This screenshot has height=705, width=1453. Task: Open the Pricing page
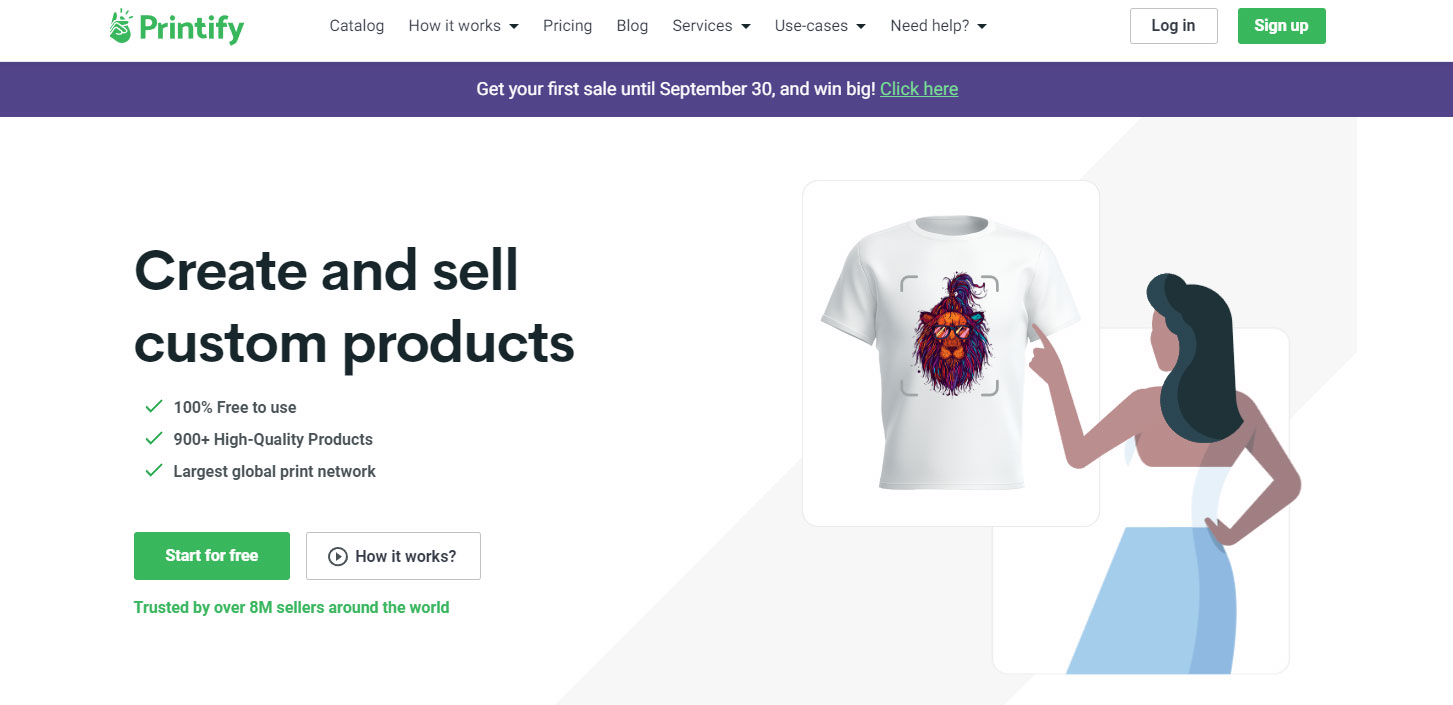coord(567,26)
